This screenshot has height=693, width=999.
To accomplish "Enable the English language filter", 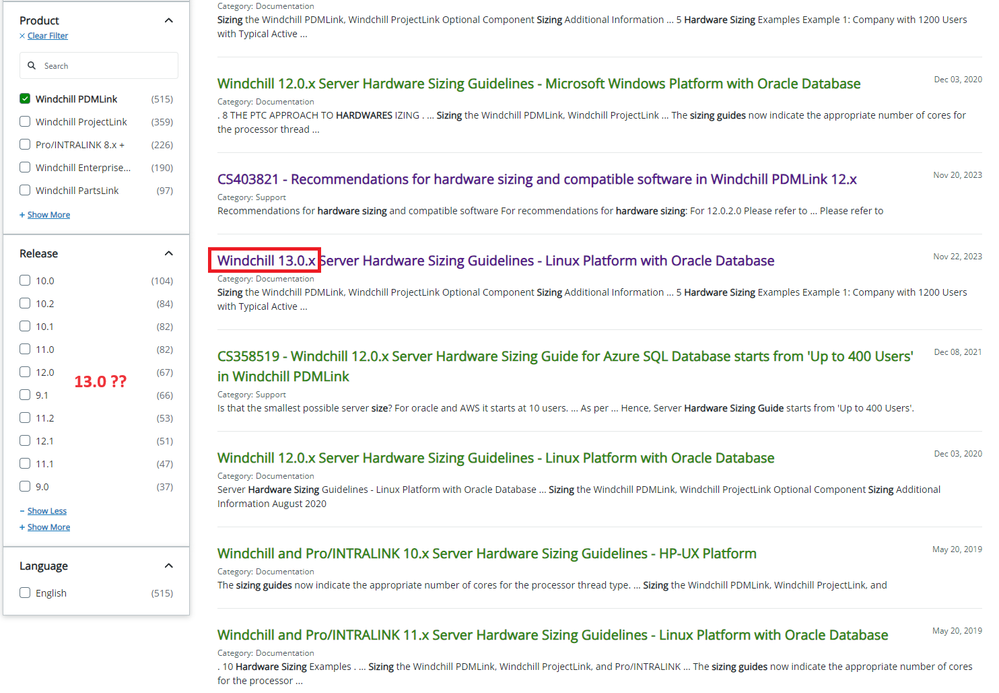I will point(25,593).
